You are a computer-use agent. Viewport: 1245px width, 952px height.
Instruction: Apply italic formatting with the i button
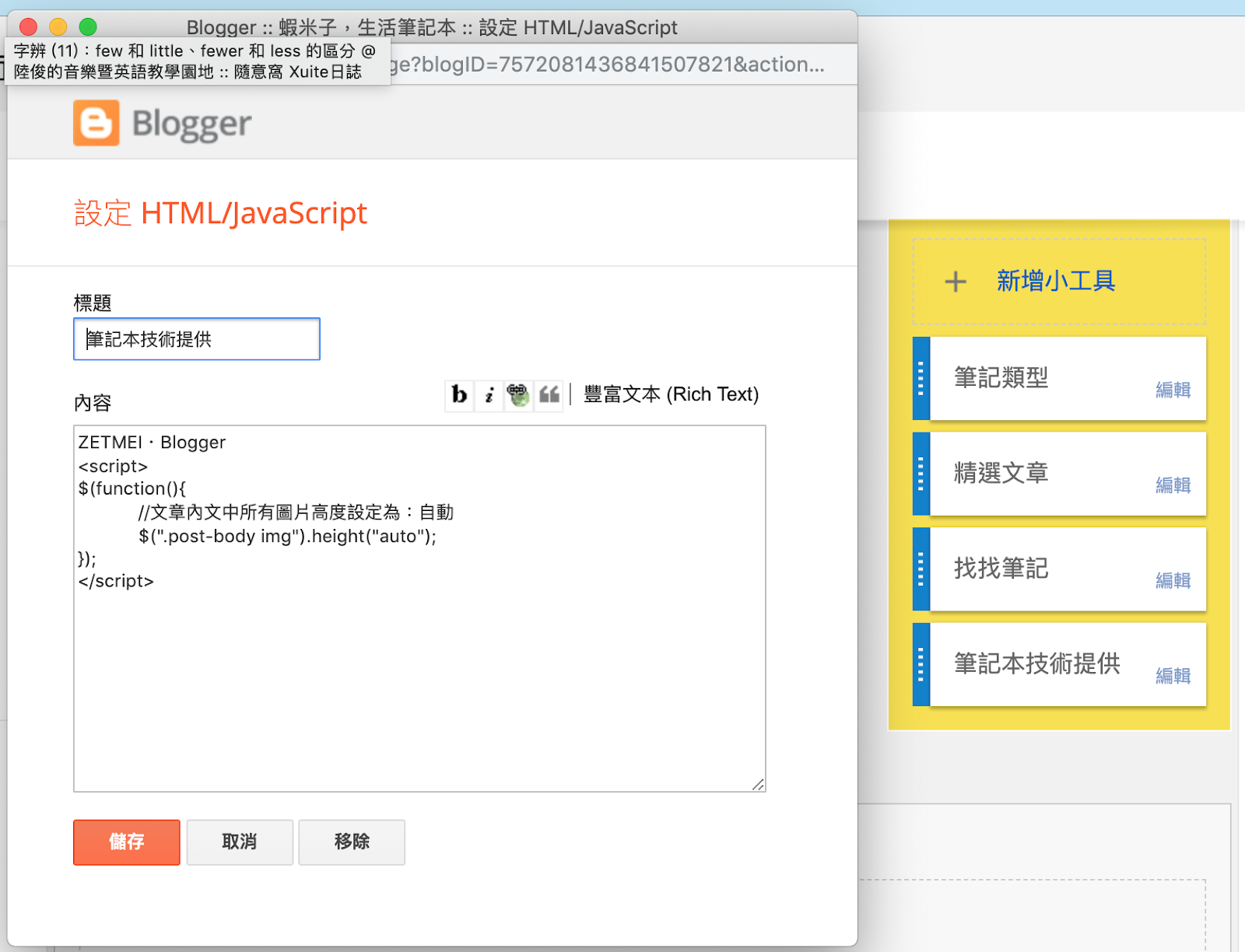(489, 395)
